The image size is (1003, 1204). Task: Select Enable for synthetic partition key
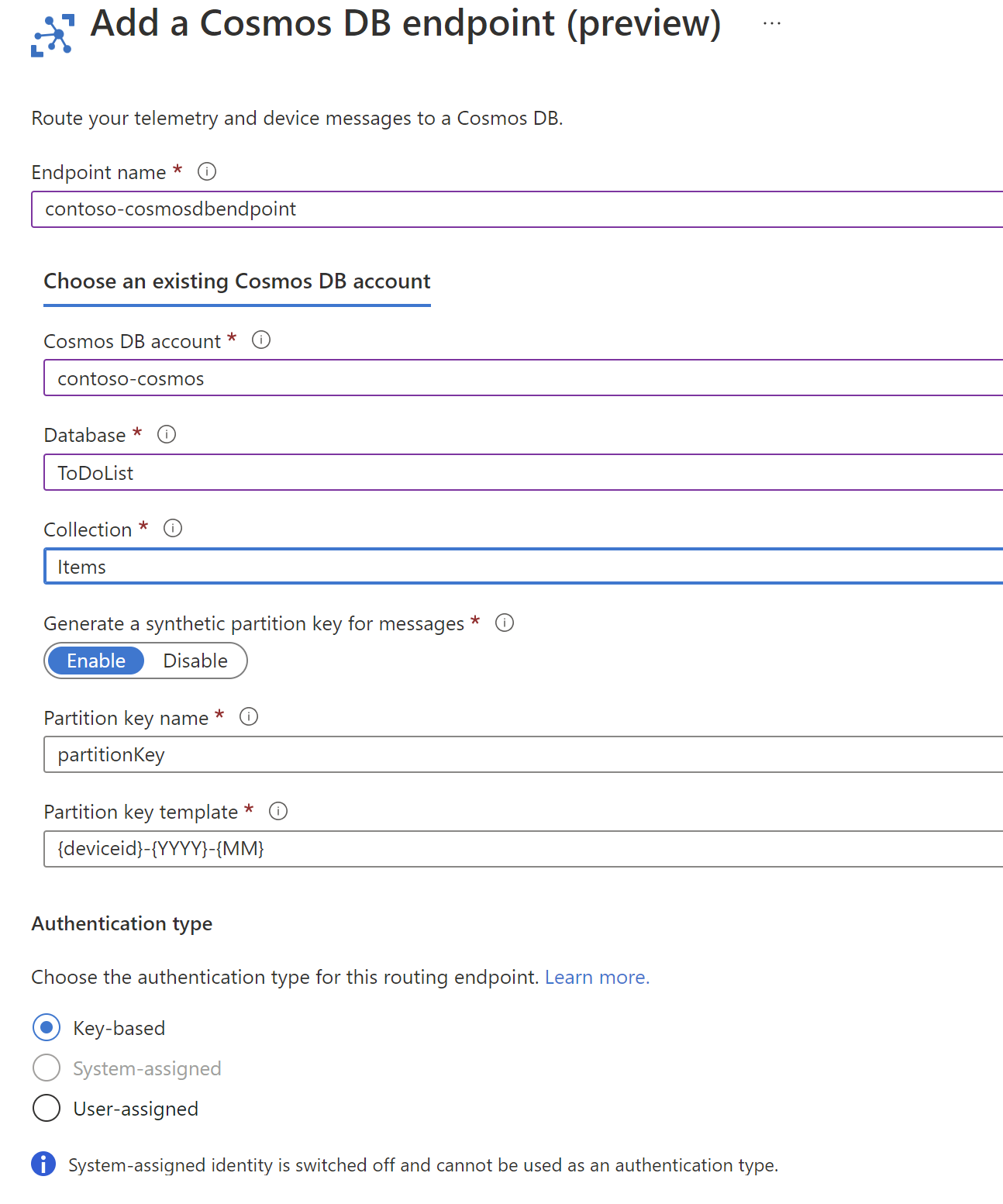click(96, 661)
